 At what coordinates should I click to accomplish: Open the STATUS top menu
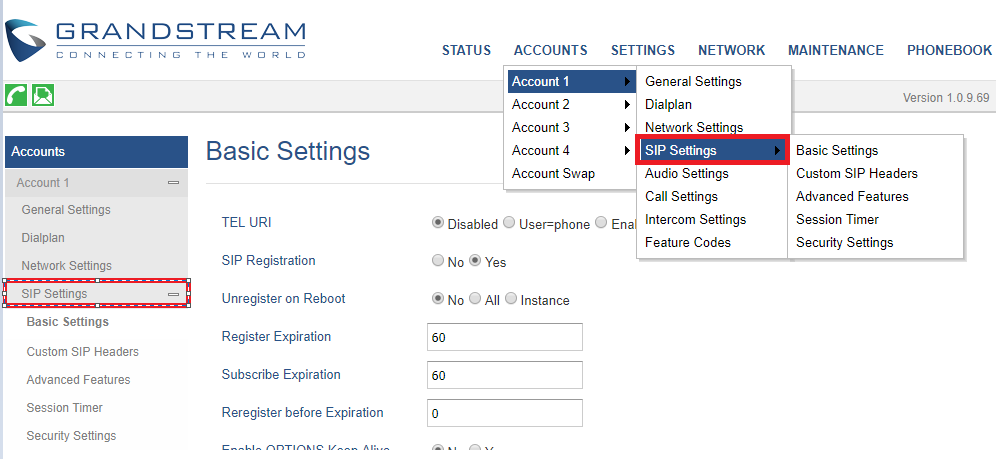pyautogui.click(x=466, y=51)
